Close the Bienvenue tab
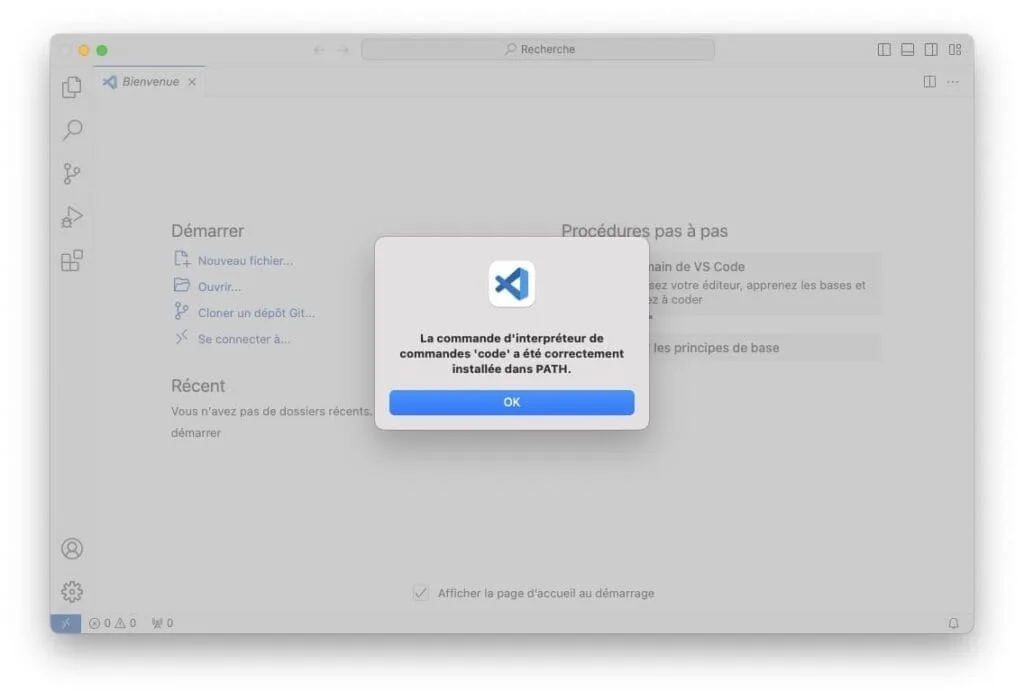 click(192, 82)
